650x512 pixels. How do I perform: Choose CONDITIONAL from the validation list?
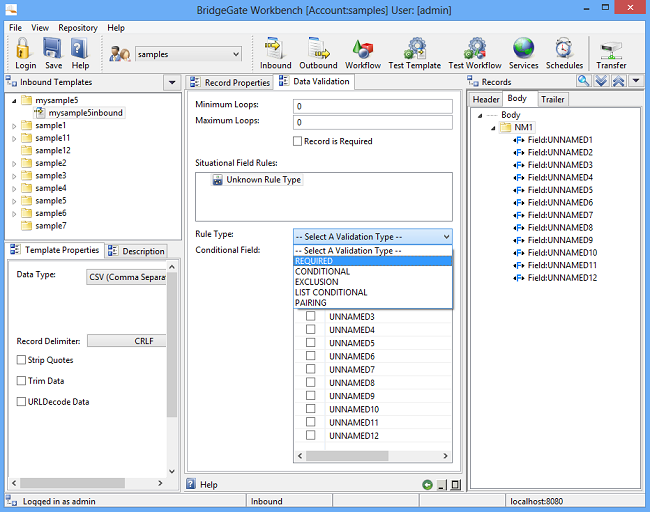[373, 272]
